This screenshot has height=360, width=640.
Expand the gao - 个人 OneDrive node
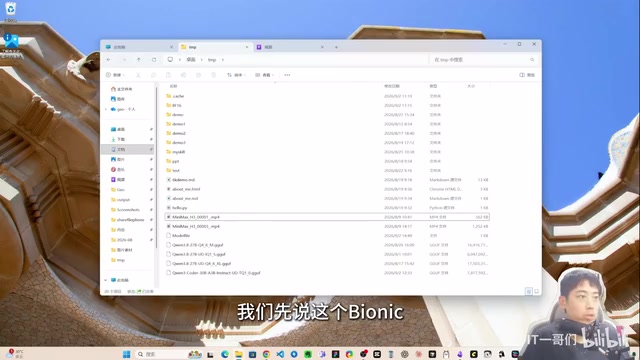(x=106, y=109)
